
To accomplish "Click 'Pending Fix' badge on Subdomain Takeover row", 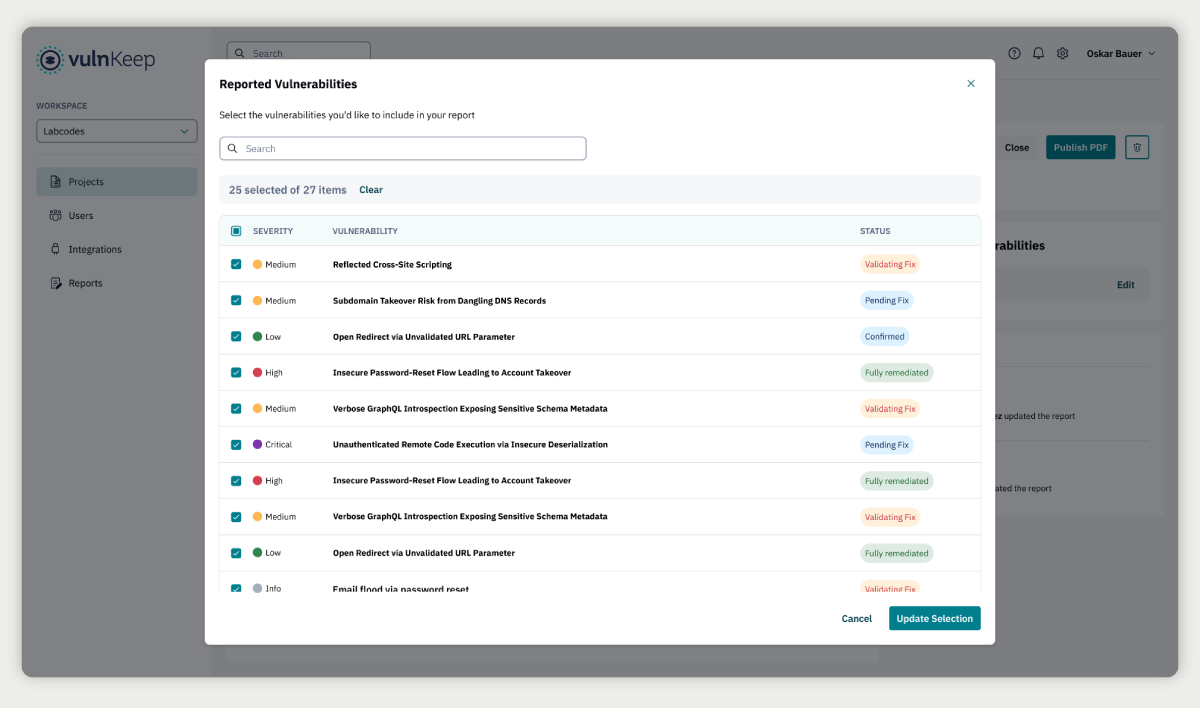I will [887, 301].
